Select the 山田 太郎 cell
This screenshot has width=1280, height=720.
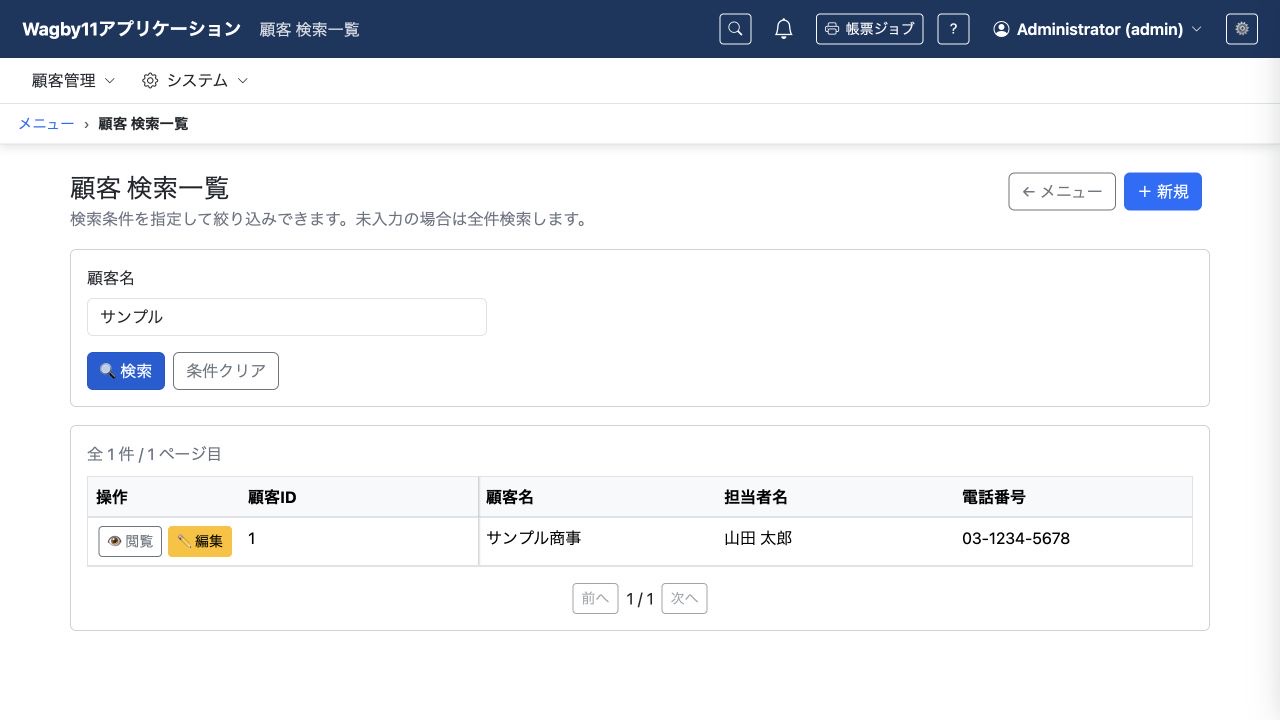pos(835,541)
